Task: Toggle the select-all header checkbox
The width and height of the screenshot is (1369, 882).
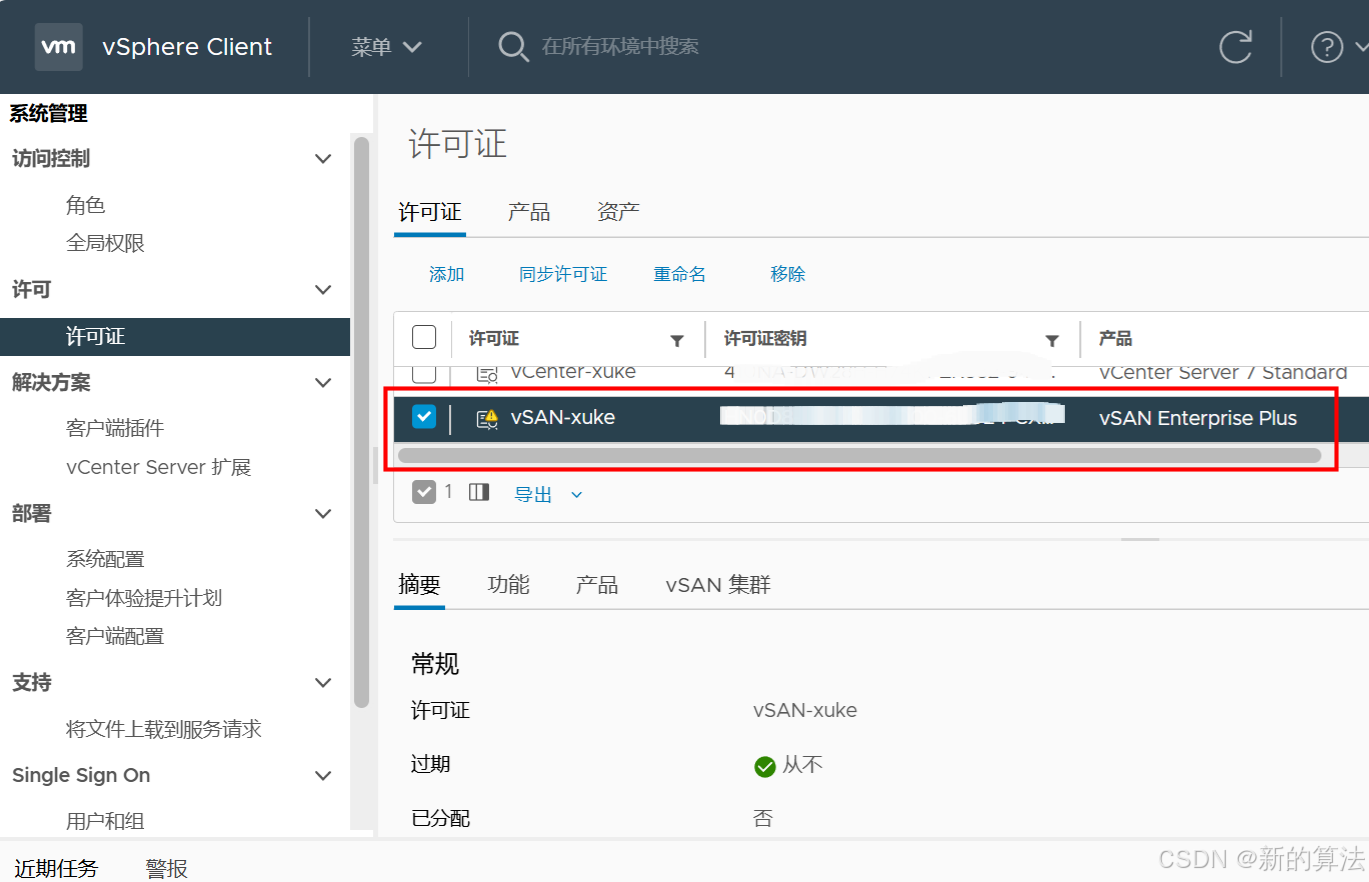Action: (424, 337)
